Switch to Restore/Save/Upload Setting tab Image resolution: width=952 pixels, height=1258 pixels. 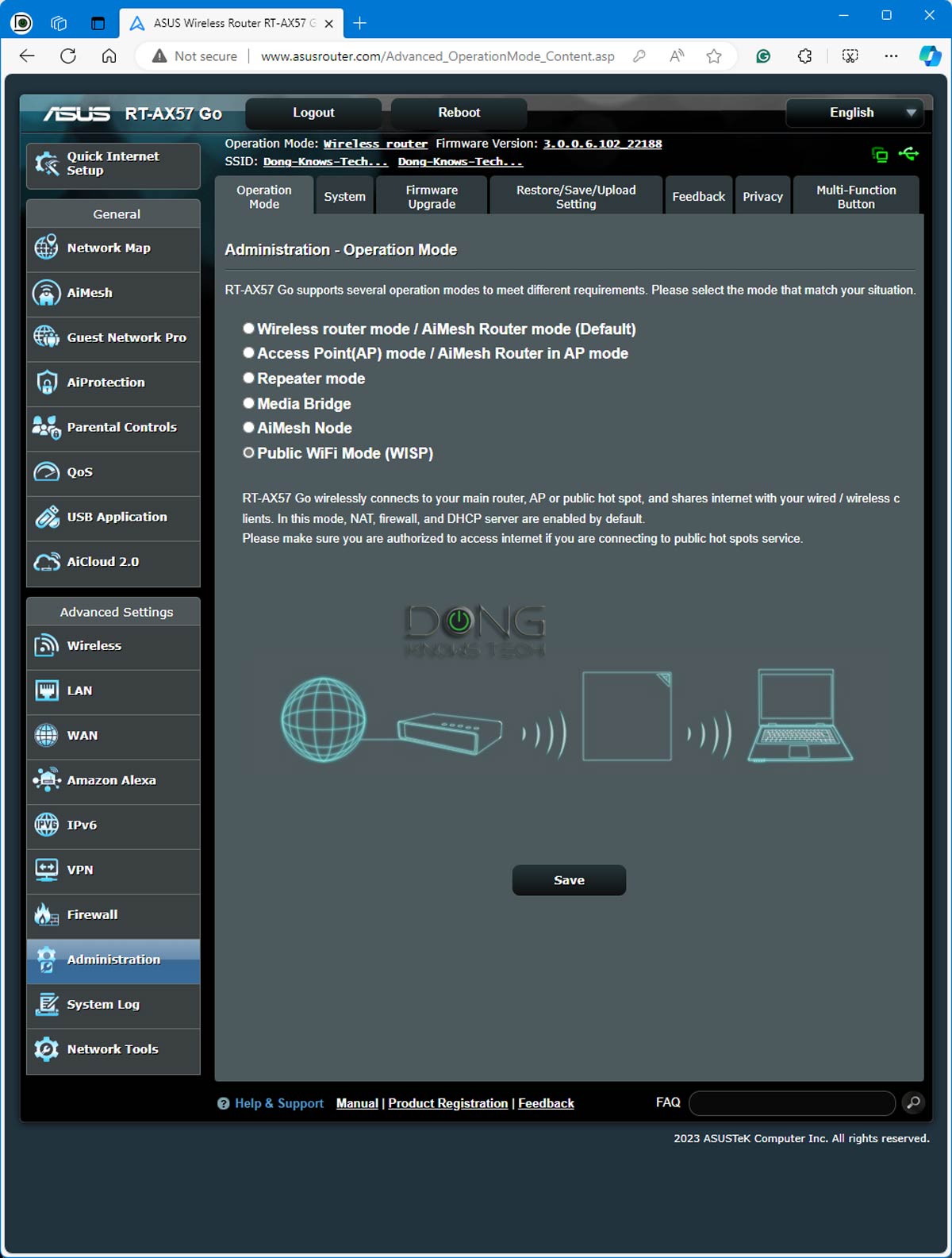pyautogui.click(x=576, y=196)
